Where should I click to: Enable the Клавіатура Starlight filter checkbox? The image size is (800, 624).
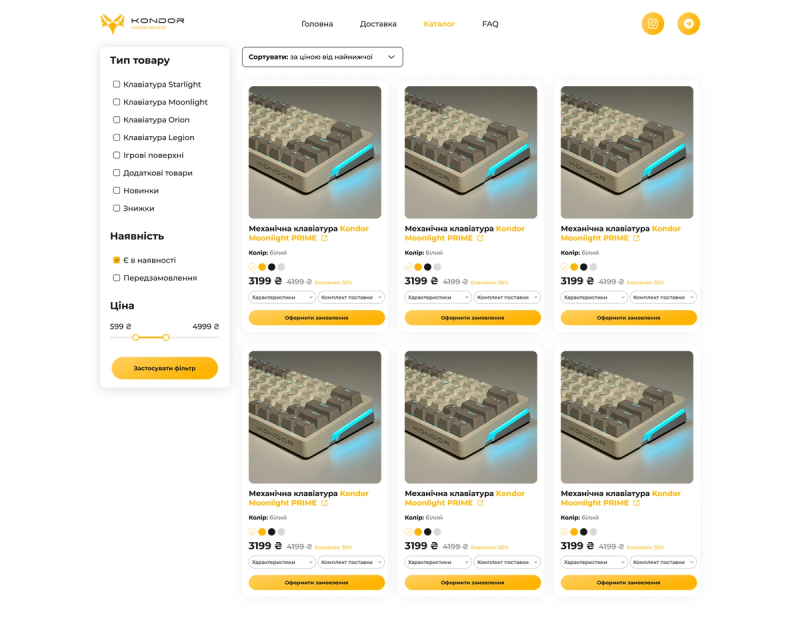pyautogui.click(x=116, y=84)
